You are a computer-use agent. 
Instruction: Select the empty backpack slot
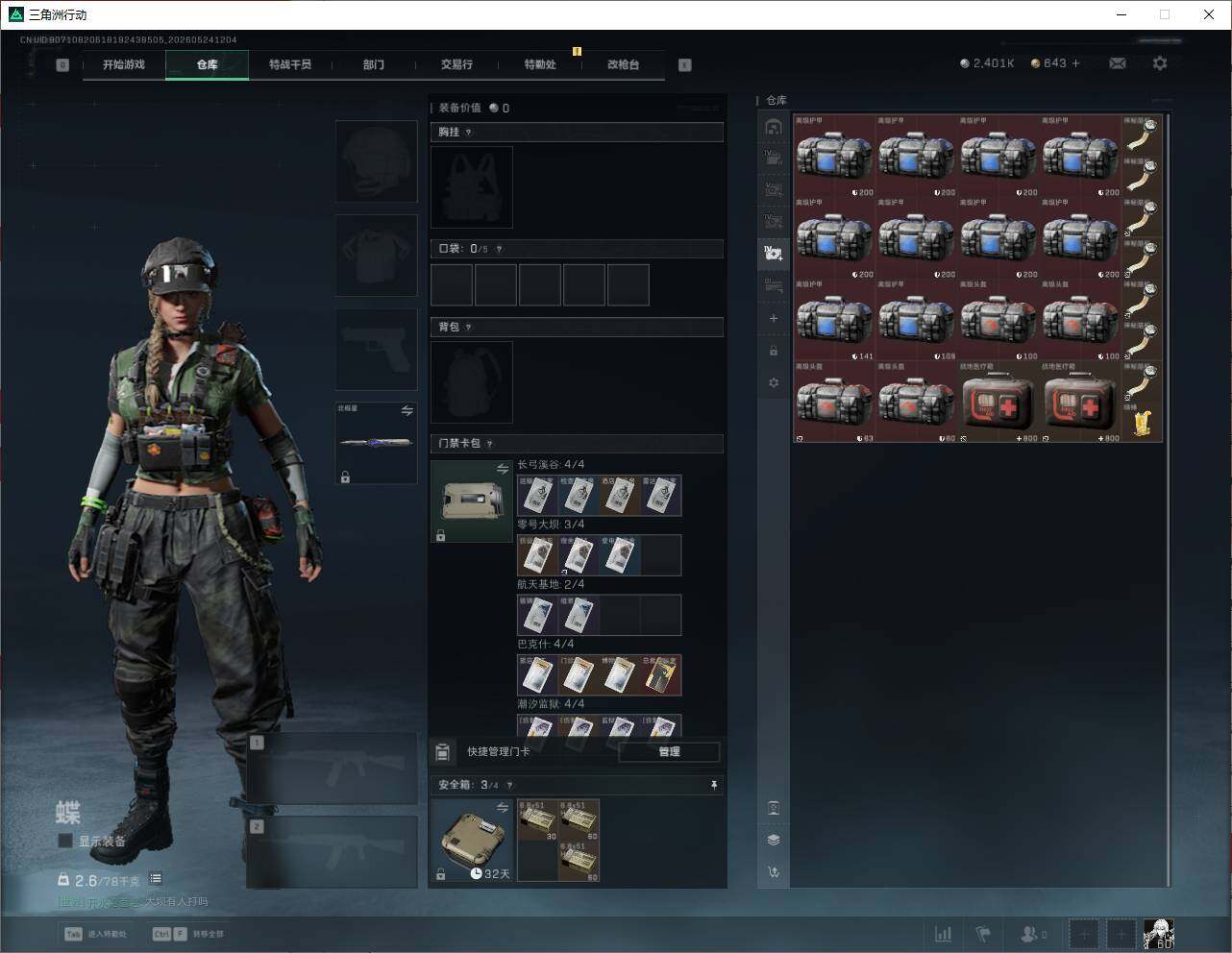(472, 382)
